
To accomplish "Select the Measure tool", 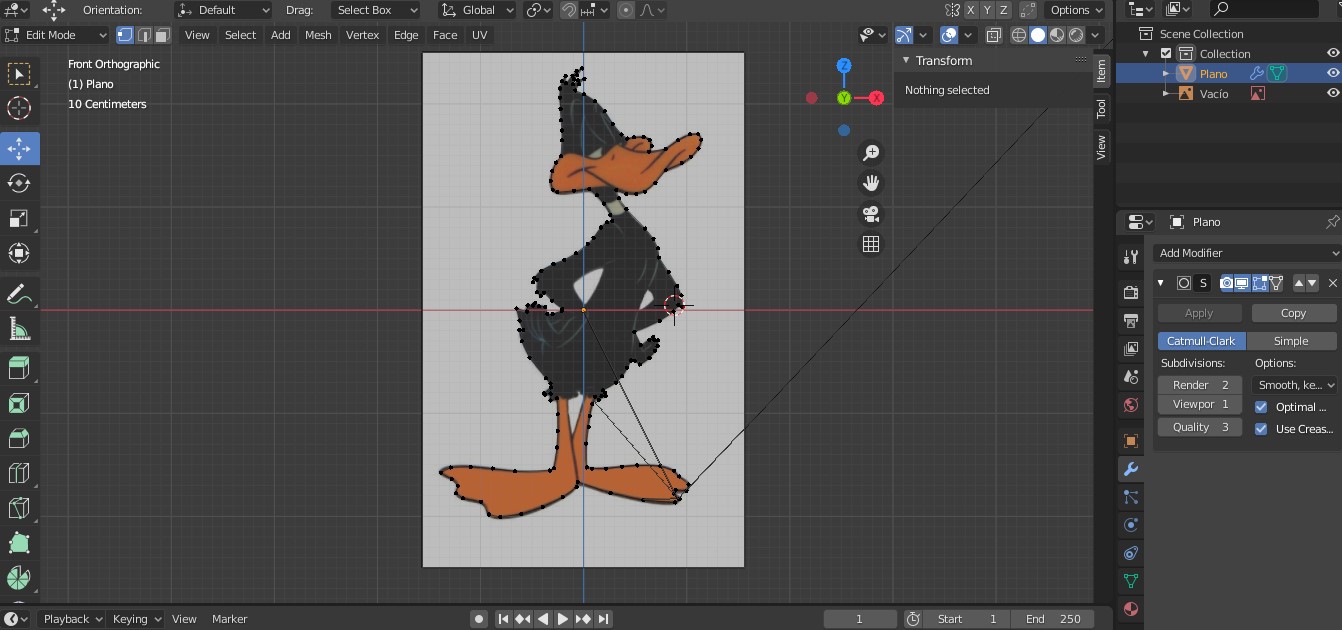I will (x=19, y=328).
